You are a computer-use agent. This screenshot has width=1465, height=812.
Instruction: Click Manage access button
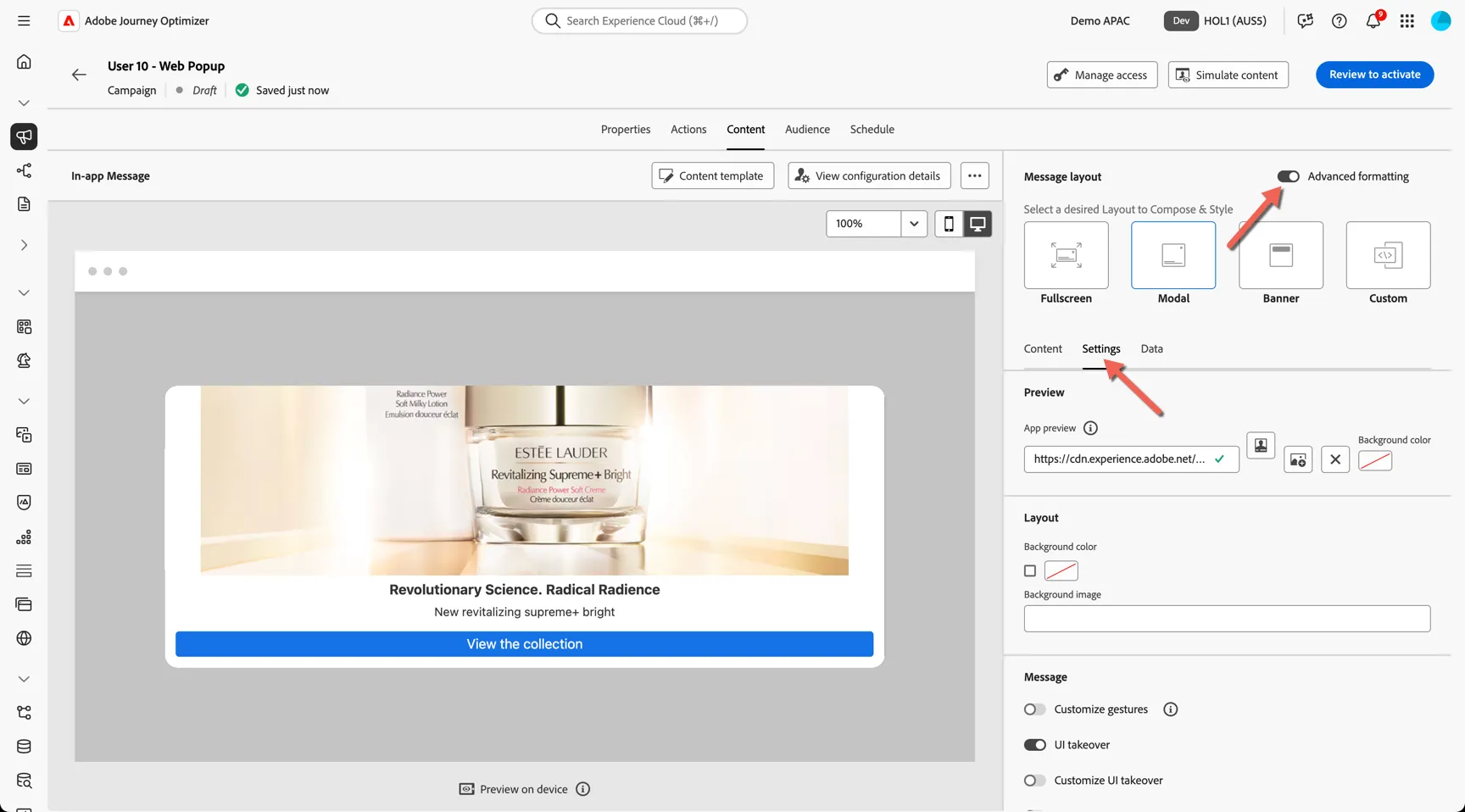click(x=1102, y=75)
